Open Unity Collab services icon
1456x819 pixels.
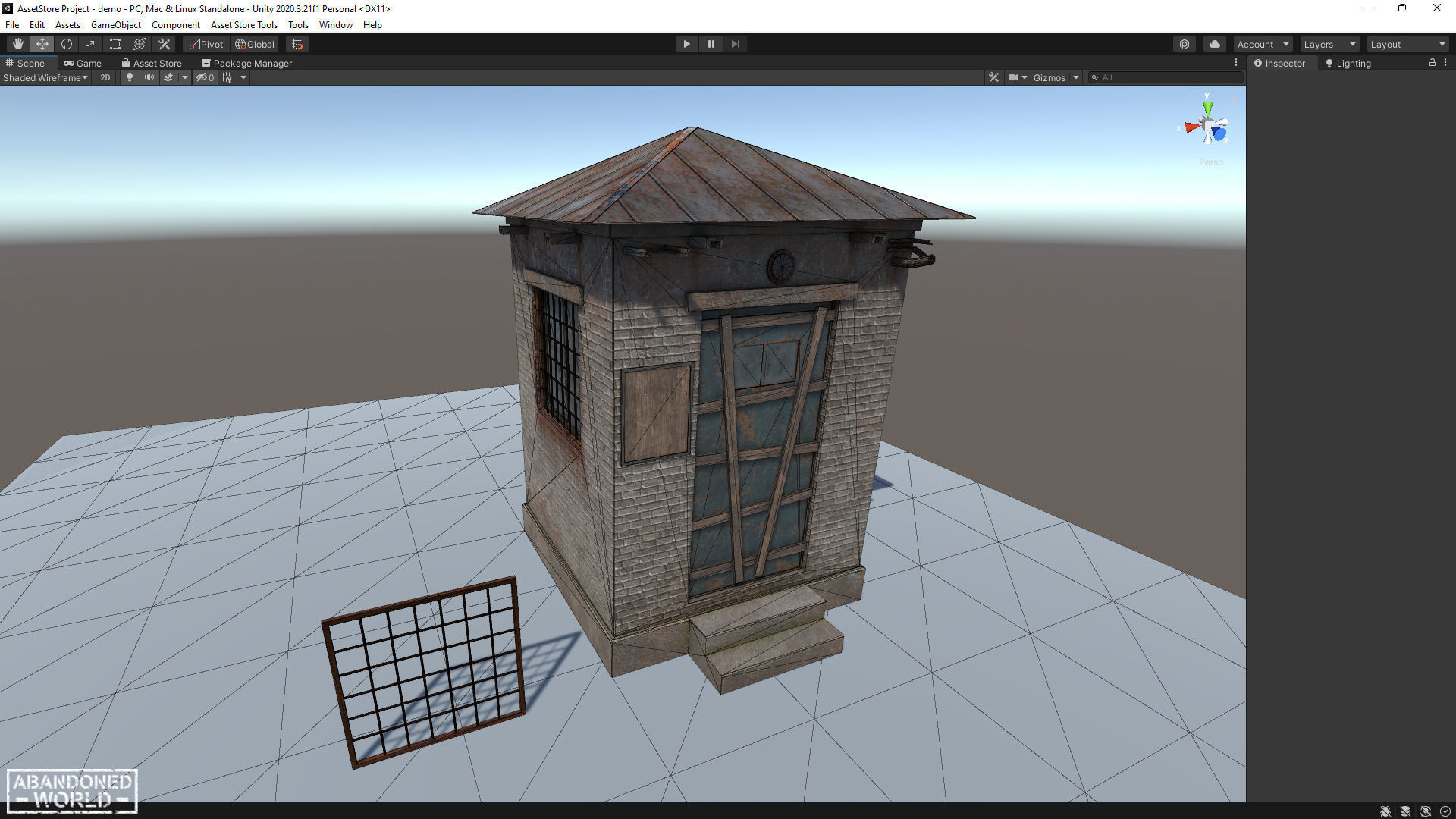[x=1185, y=44]
